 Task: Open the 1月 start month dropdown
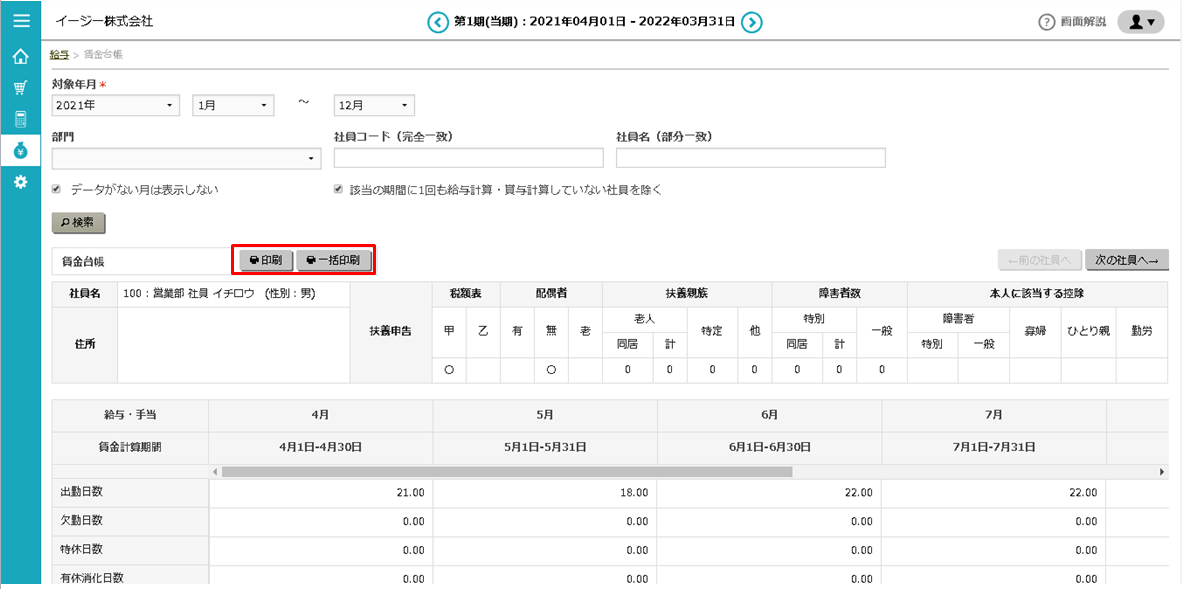pyautogui.click(x=234, y=105)
